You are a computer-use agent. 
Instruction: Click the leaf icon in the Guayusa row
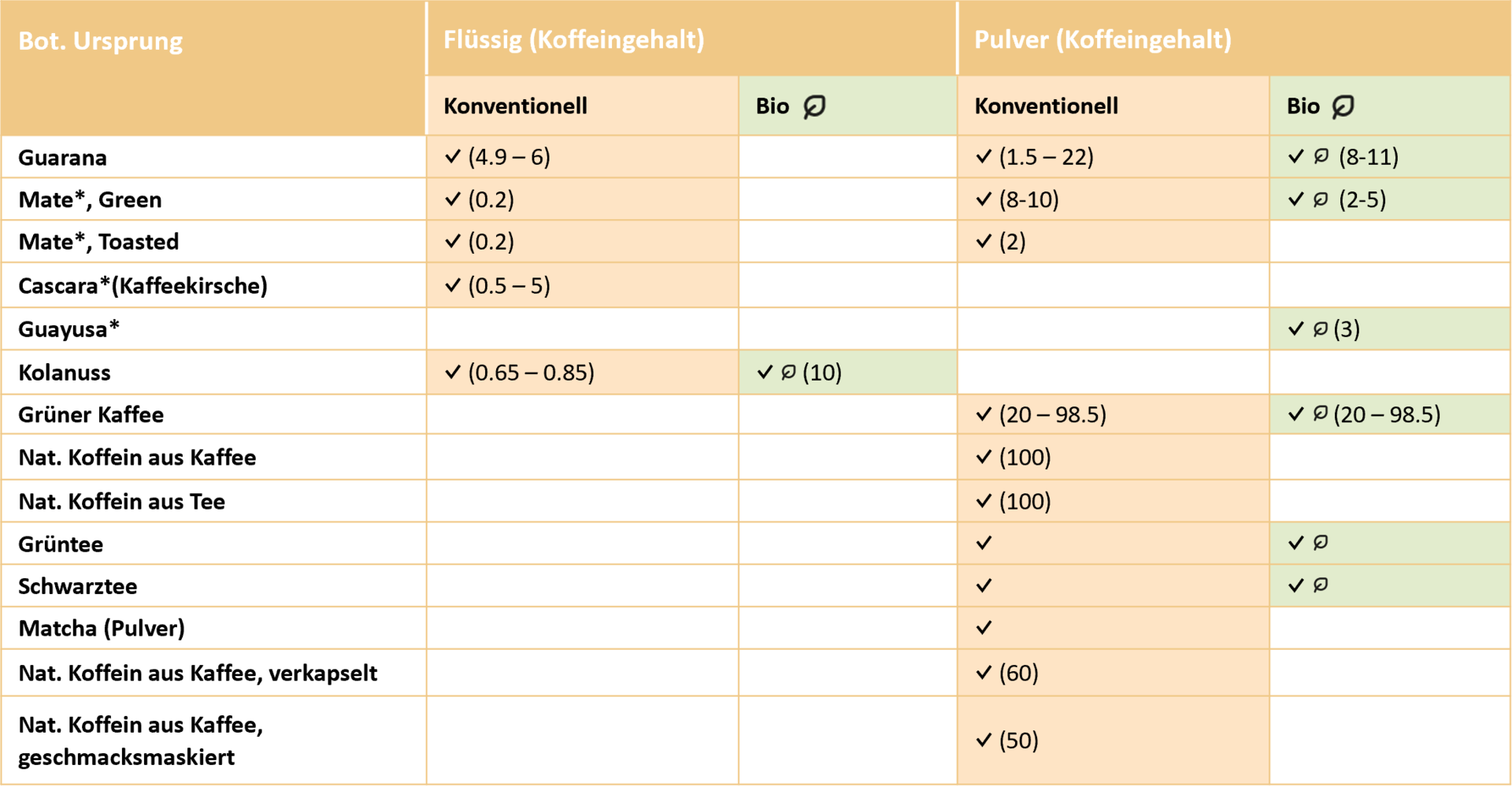click(1321, 329)
